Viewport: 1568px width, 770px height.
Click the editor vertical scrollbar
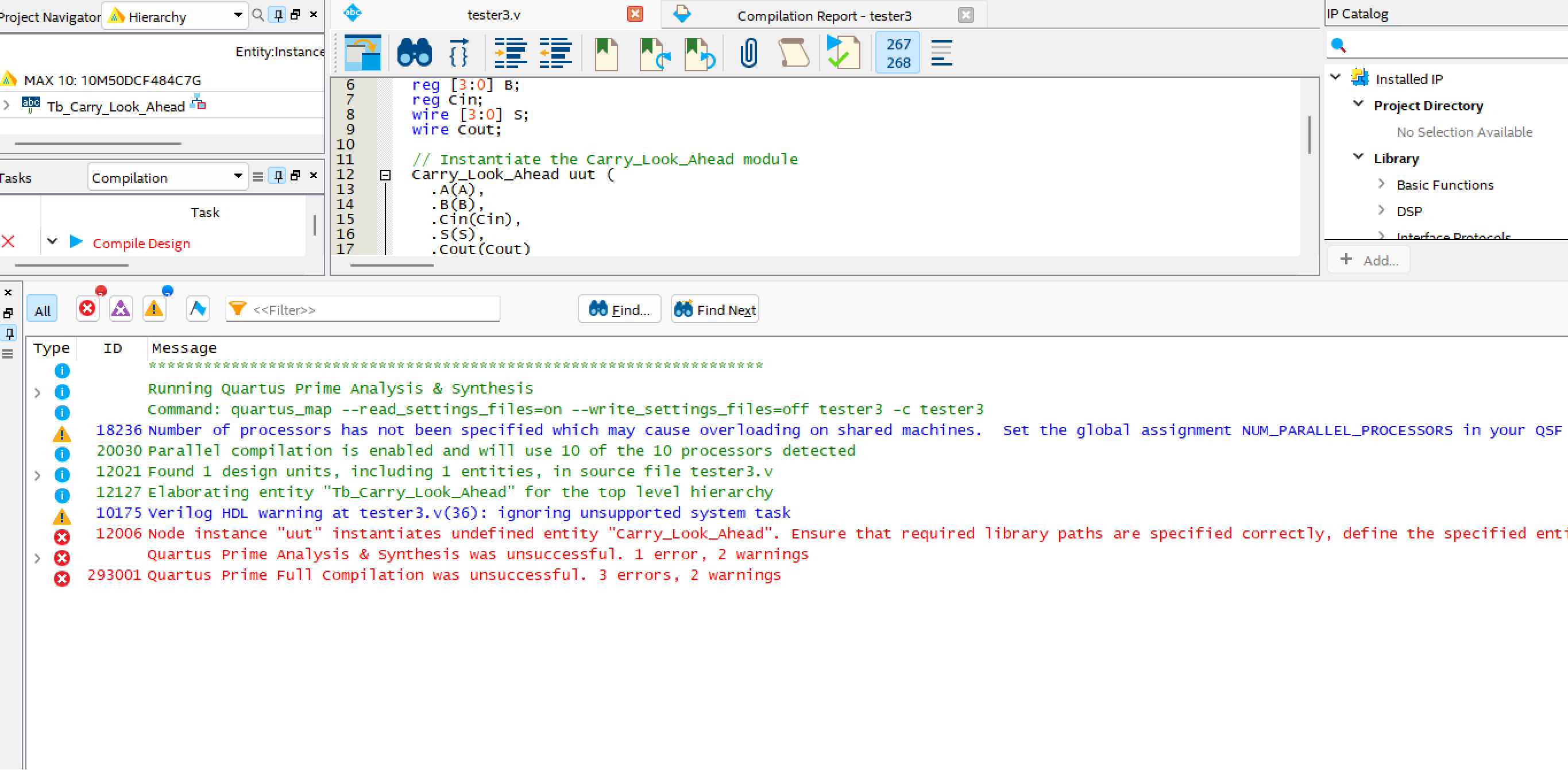click(1309, 135)
